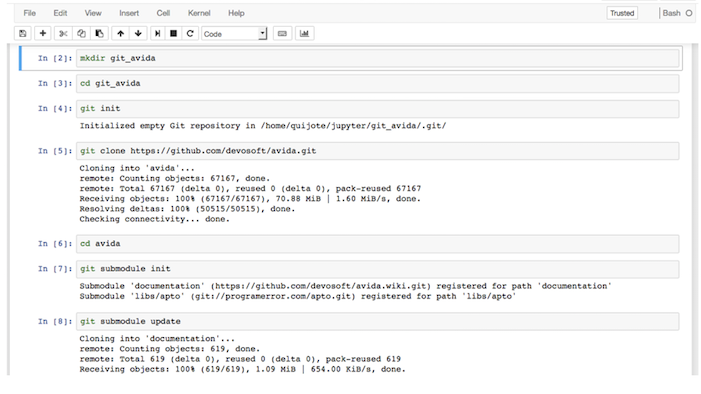Open the Kernel menu
Viewport: 701px width, 394px height.
(199, 13)
